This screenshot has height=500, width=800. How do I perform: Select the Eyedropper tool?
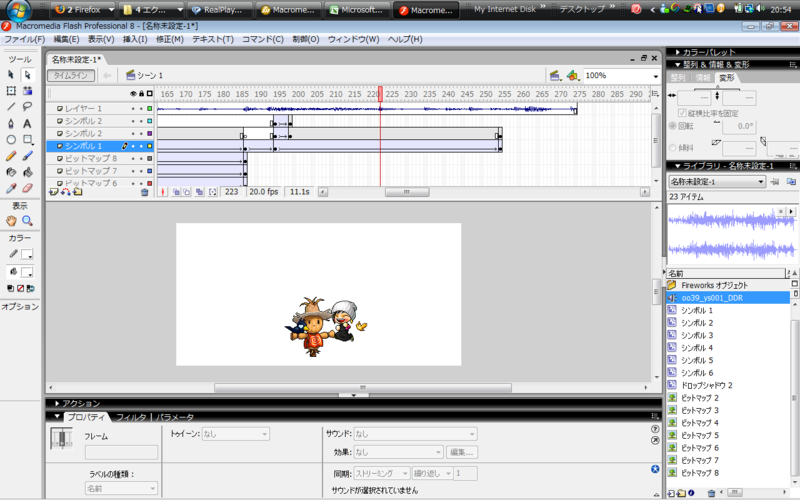11,188
